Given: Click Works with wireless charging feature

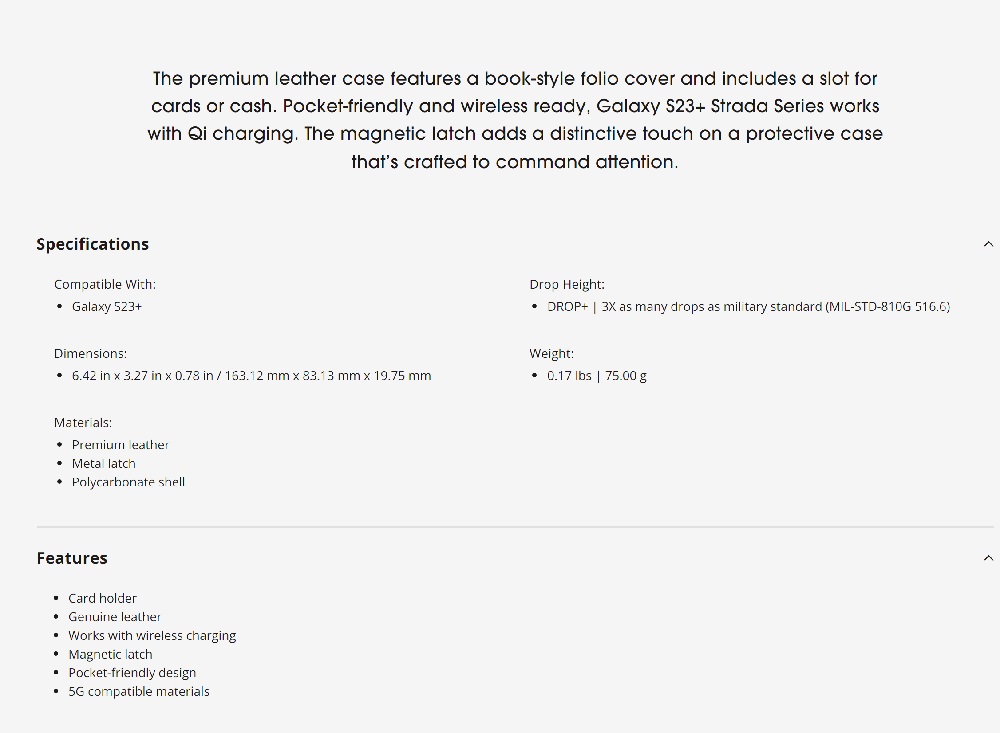Looking at the screenshot, I should (152, 636).
